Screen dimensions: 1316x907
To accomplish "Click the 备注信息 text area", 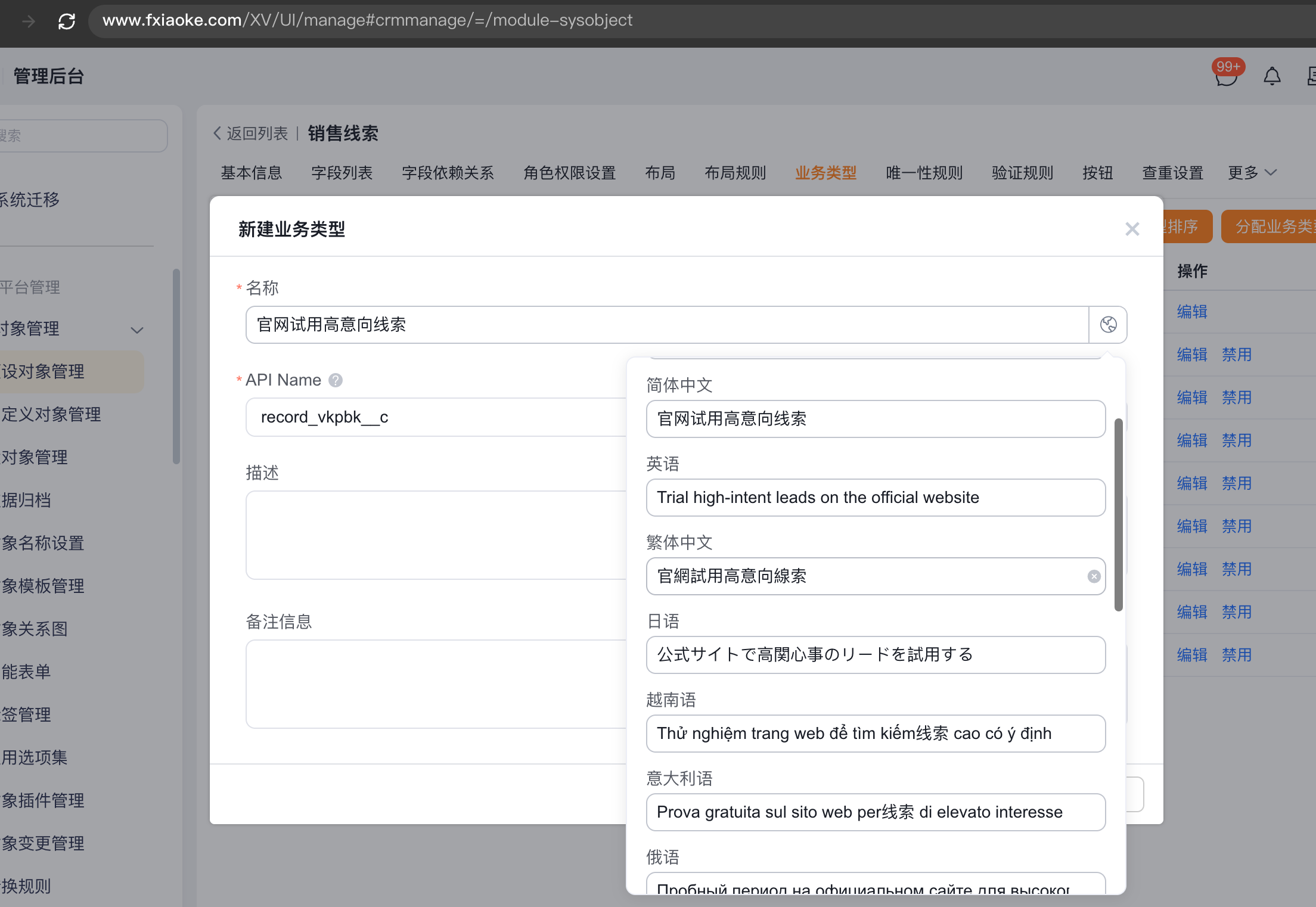I will 436,684.
